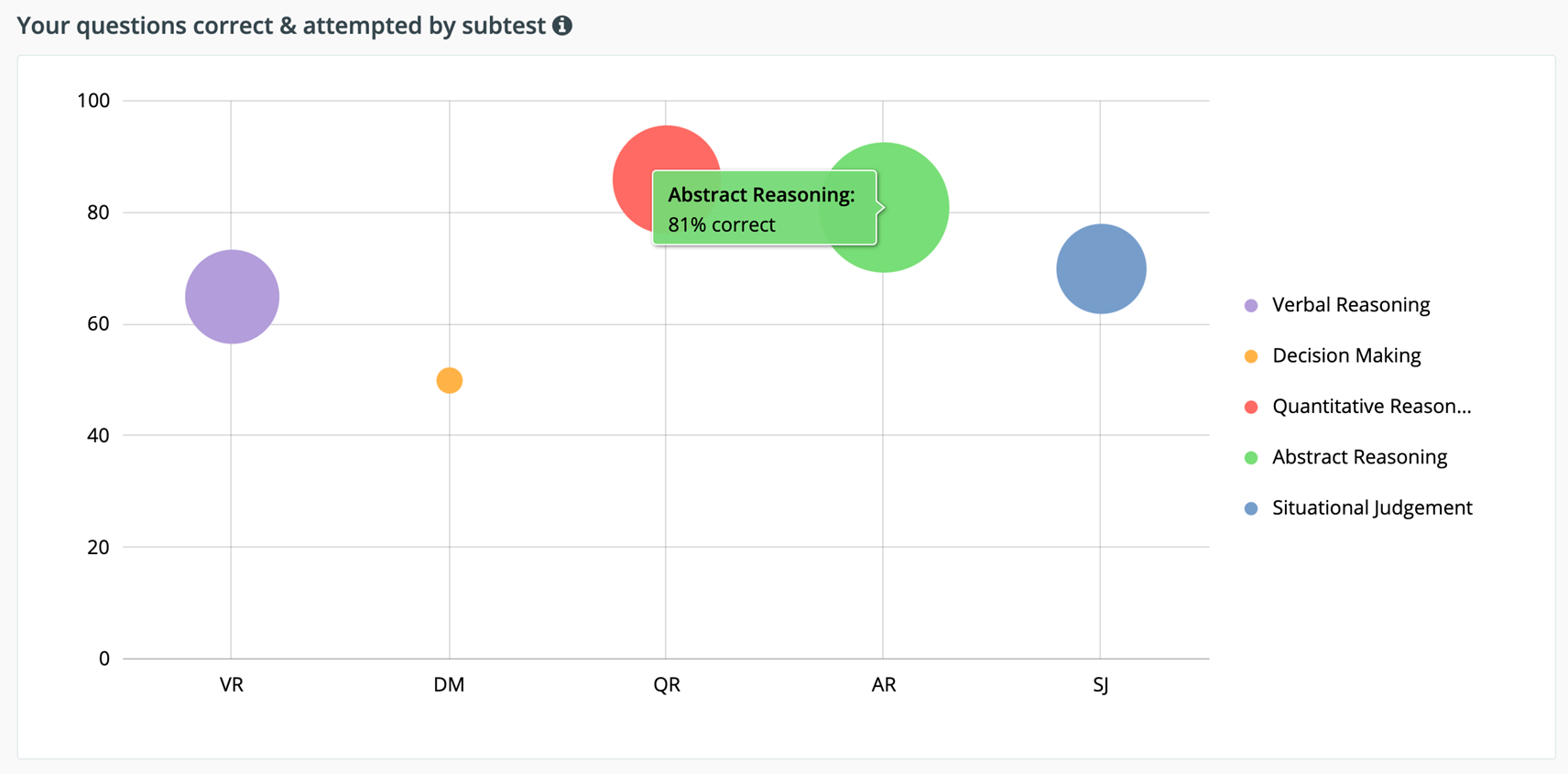Click the info icon beside the chart title

pos(562,26)
